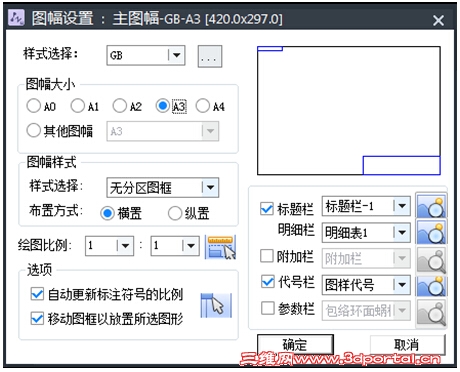Click the 代号栏 preview icon
460x372 pixels.
tap(431, 285)
